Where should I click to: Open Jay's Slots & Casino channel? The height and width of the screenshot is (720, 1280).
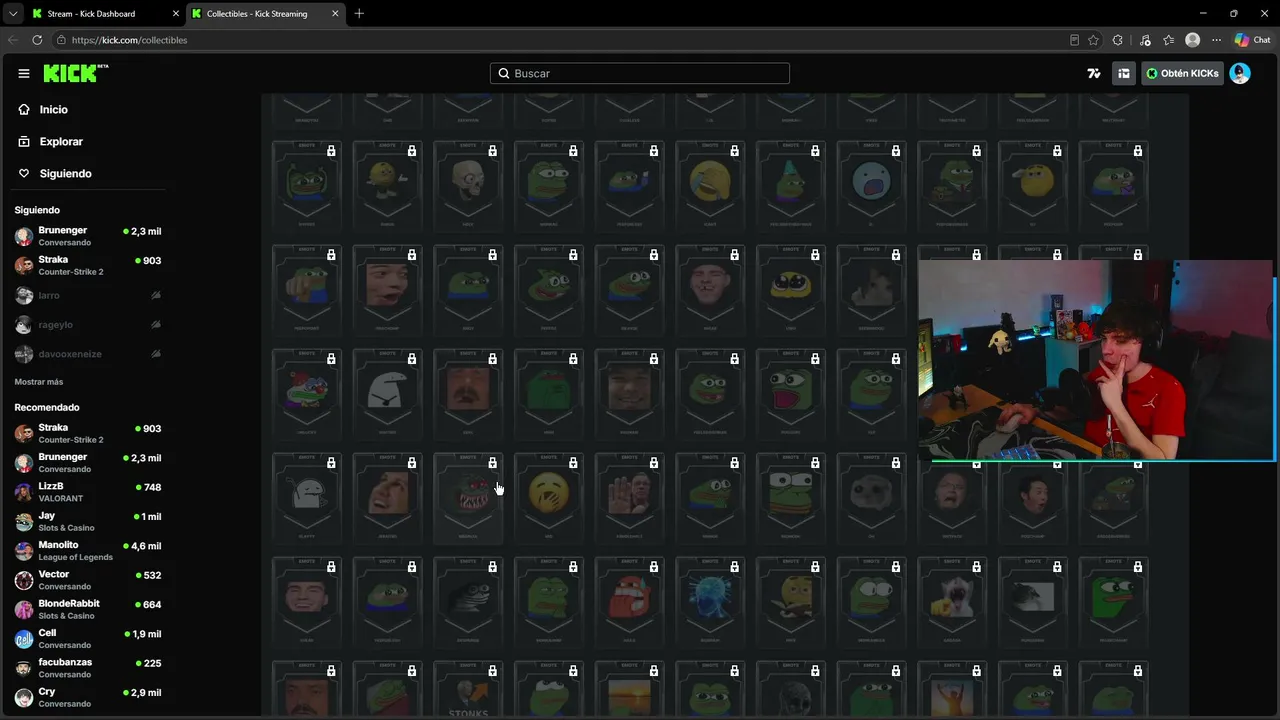[x=88, y=522]
